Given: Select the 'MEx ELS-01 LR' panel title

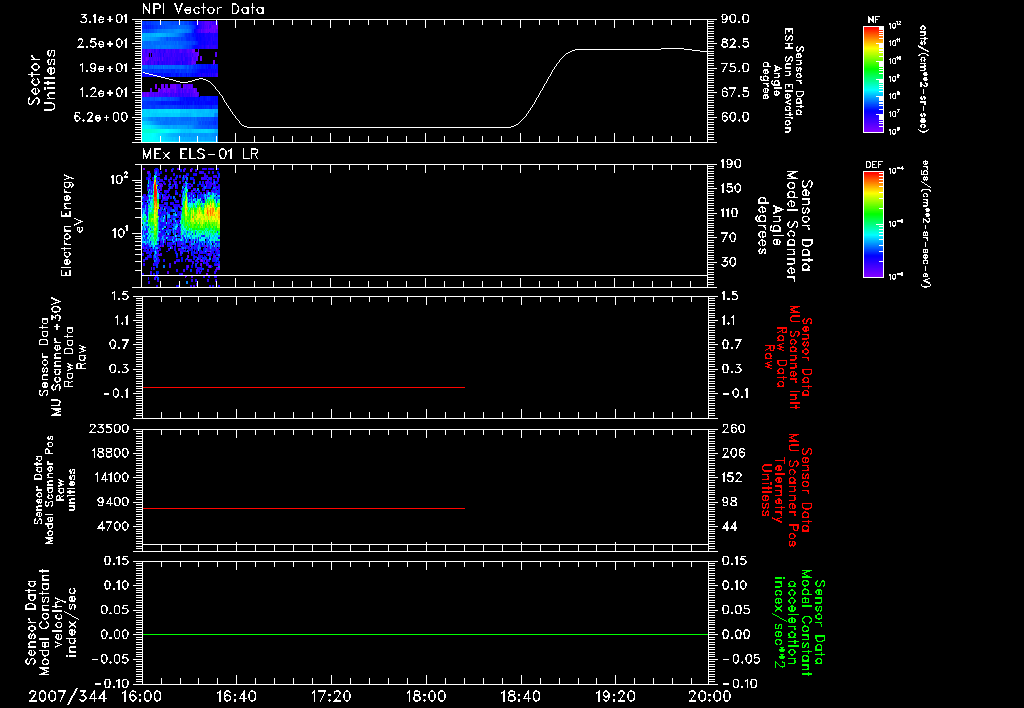Looking at the screenshot, I should point(200,154).
